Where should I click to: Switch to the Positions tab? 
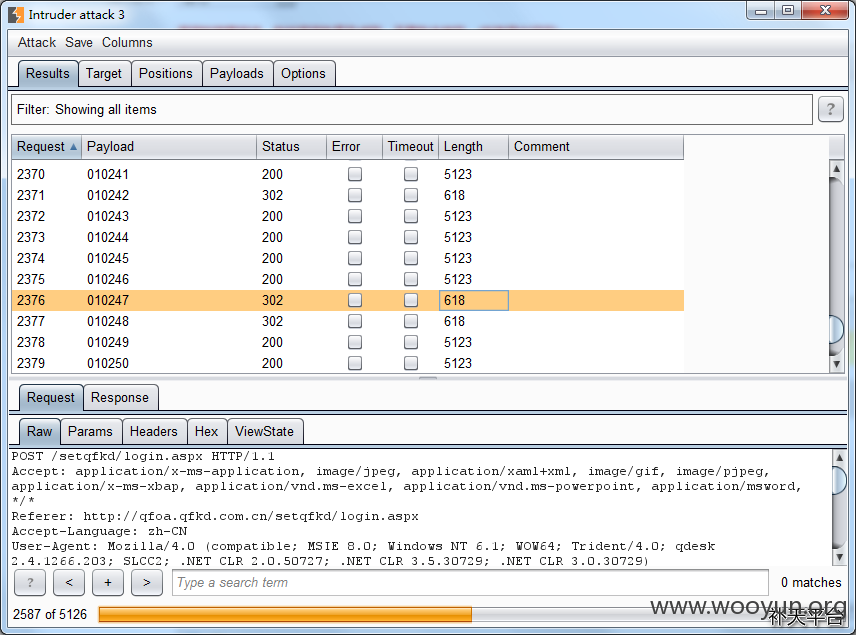(x=166, y=74)
